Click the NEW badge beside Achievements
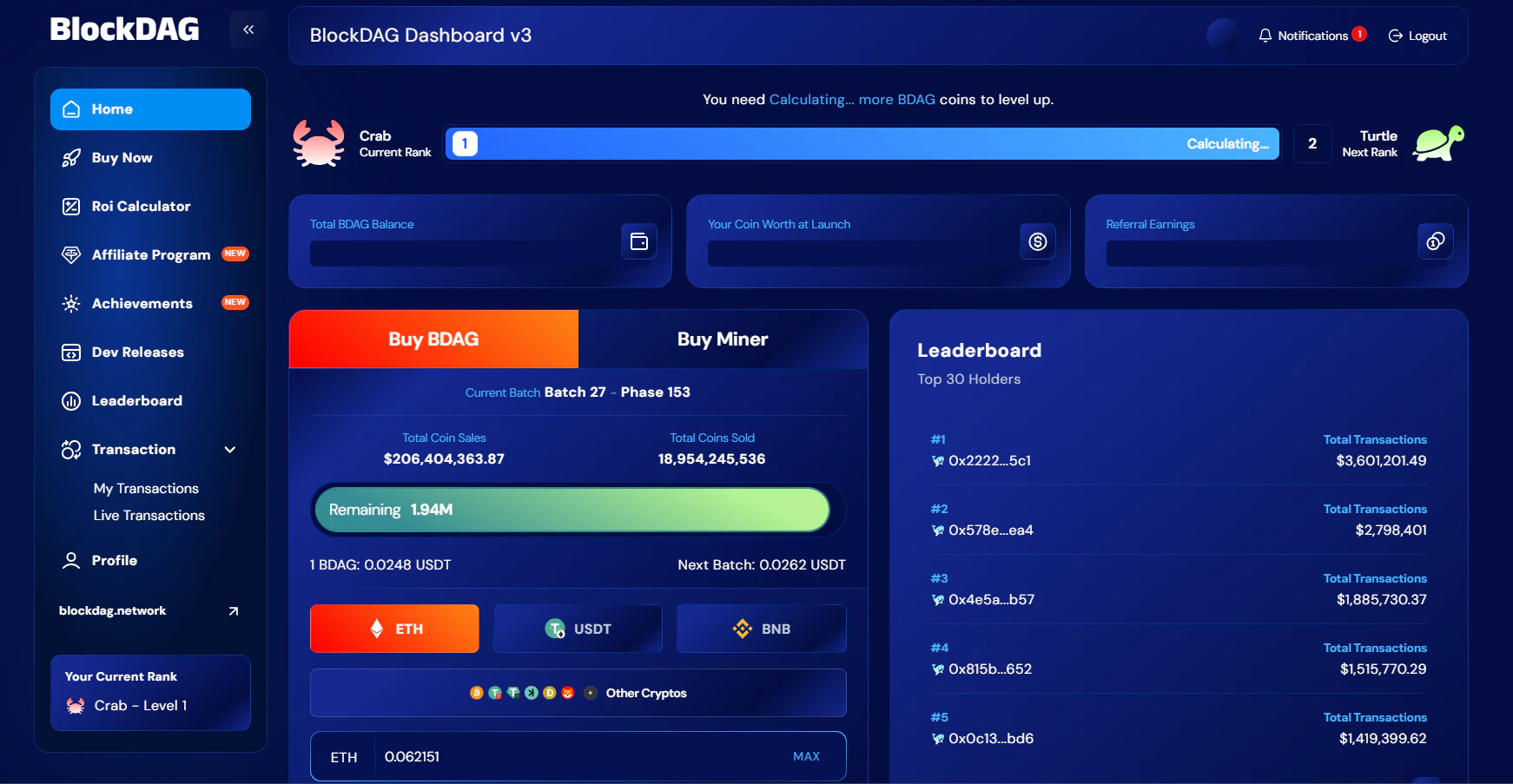Image resolution: width=1513 pixels, height=784 pixels. [x=235, y=302]
